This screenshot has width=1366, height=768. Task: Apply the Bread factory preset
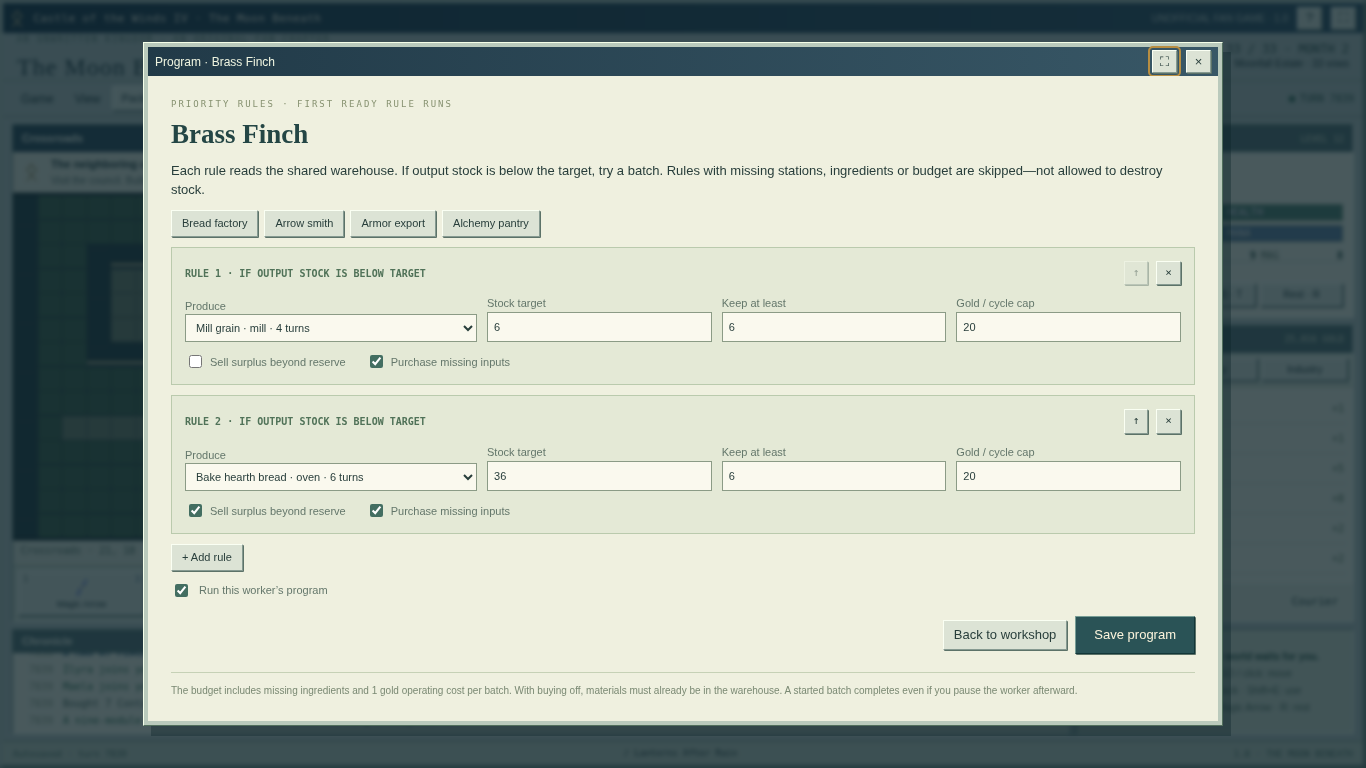tap(214, 223)
